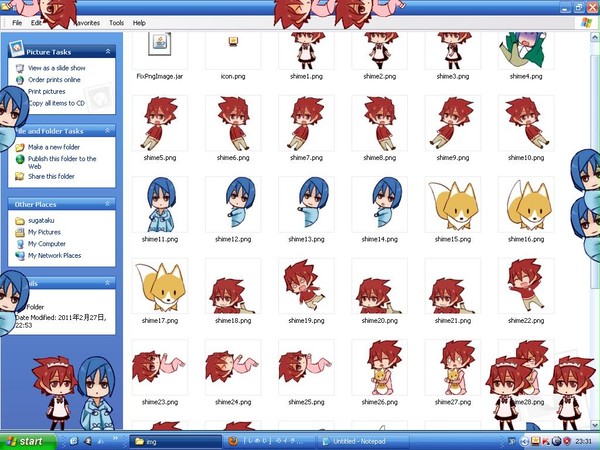600x450 pixels.
Task: Select shime26.png thumbnail
Action: click(380, 367)
